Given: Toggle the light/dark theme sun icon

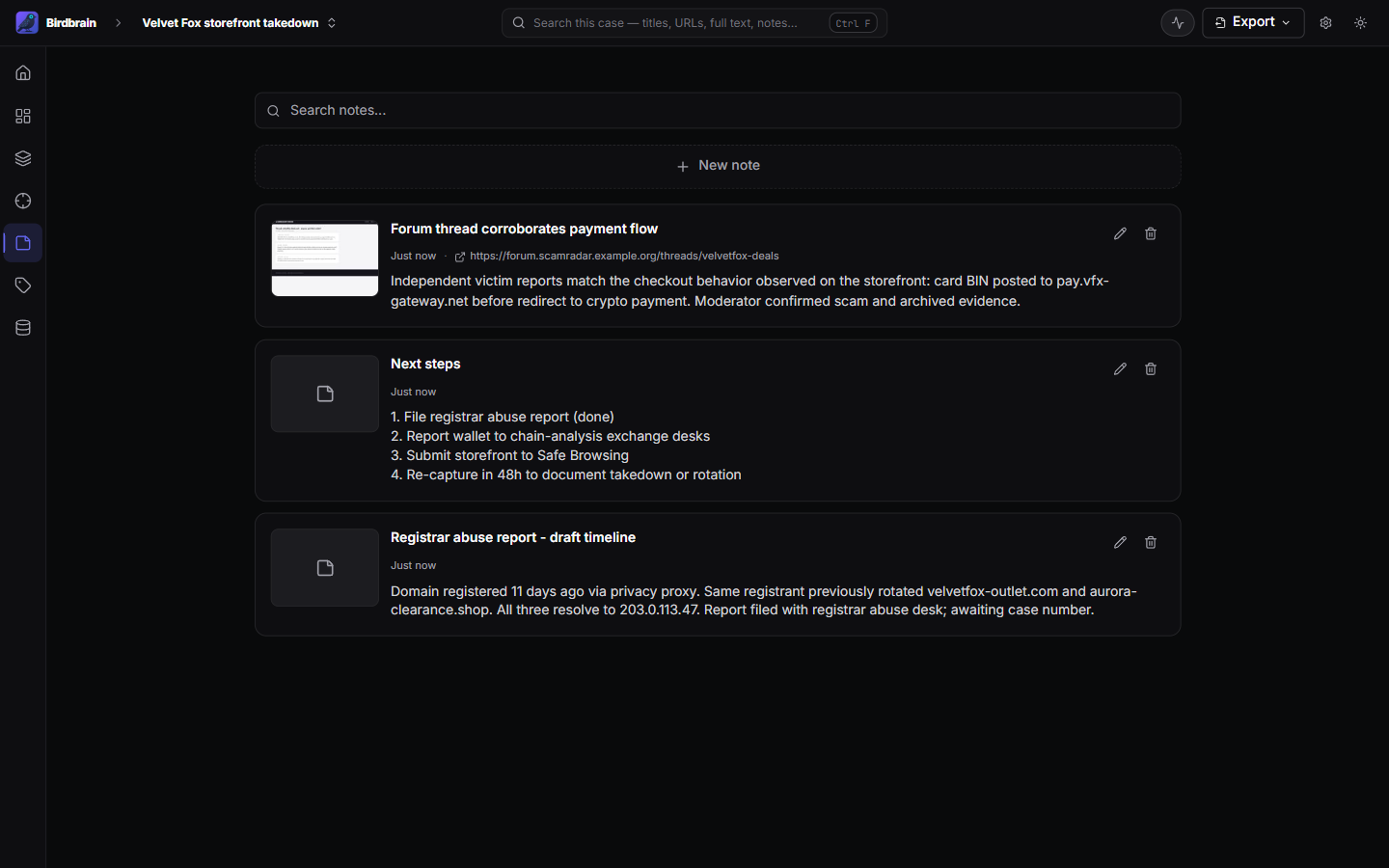Looking at the screenshot, I should [x=1360, y=22].
